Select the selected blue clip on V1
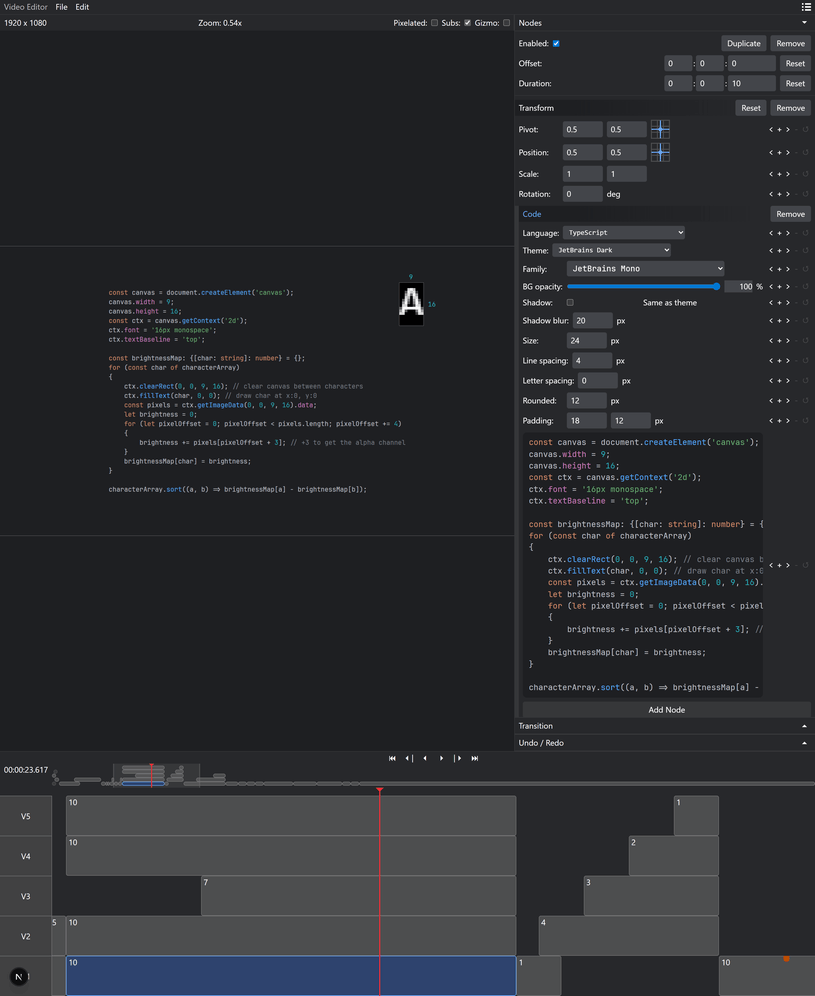The height and width of the screenshot is (996, 815). pos(291,976)
